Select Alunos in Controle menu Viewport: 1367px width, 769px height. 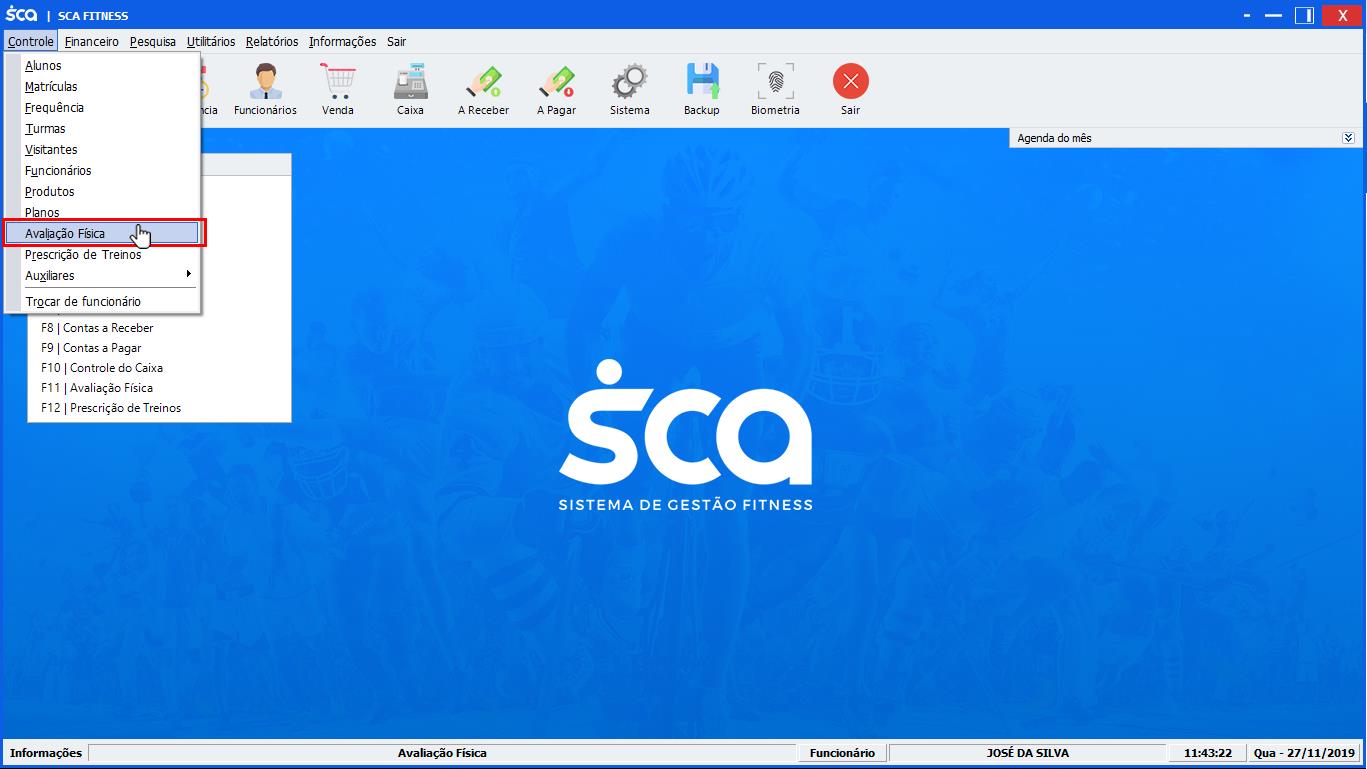[101, 65]
